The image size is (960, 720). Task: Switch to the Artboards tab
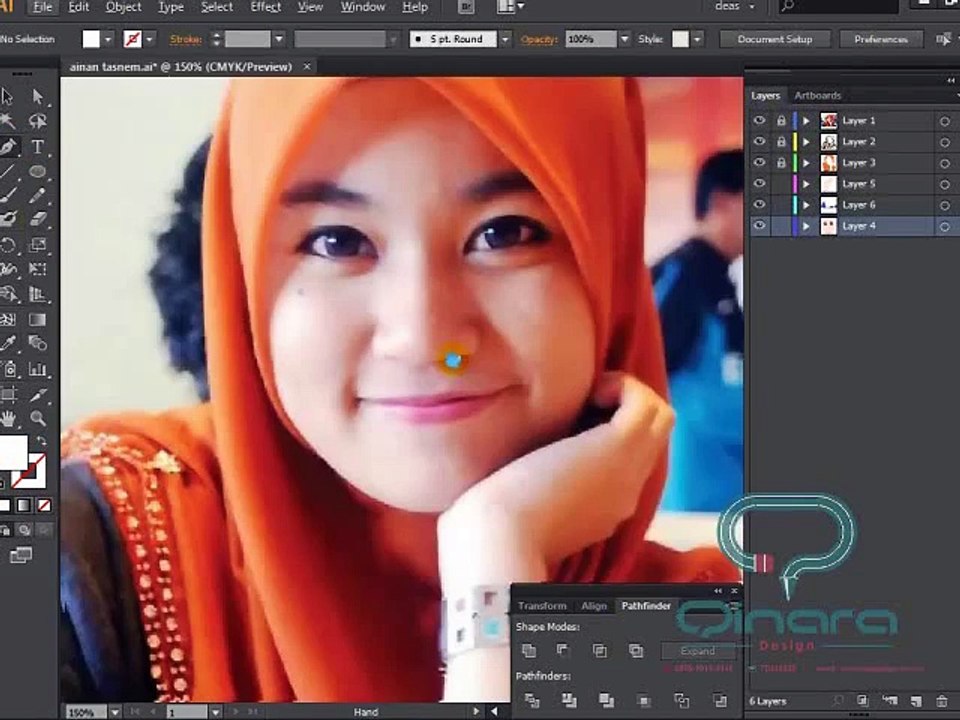coord(817,96)
